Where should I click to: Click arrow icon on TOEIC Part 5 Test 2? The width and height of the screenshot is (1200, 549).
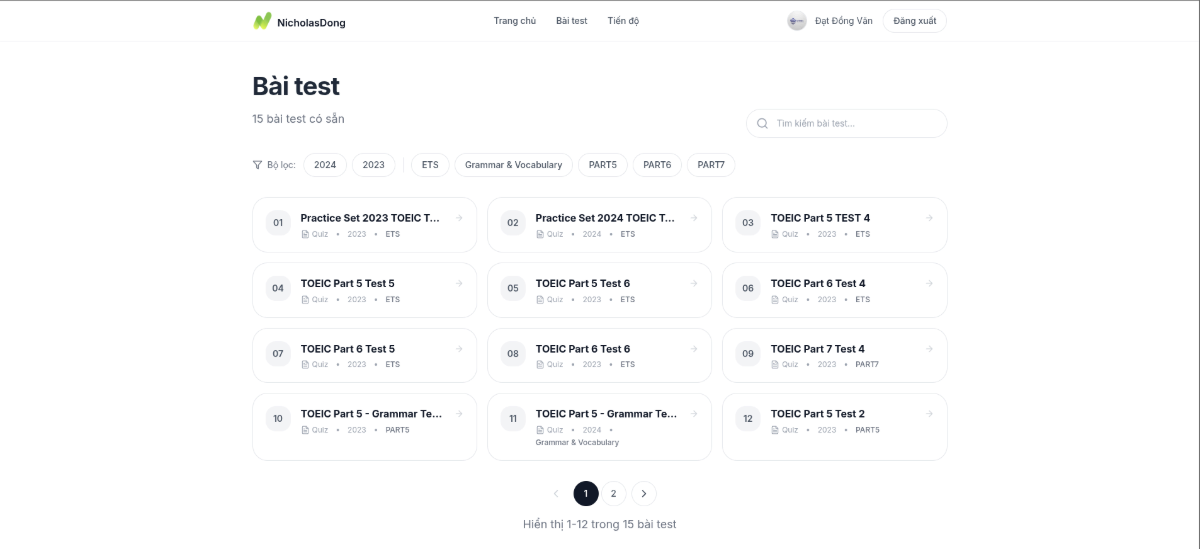[929, 414]
